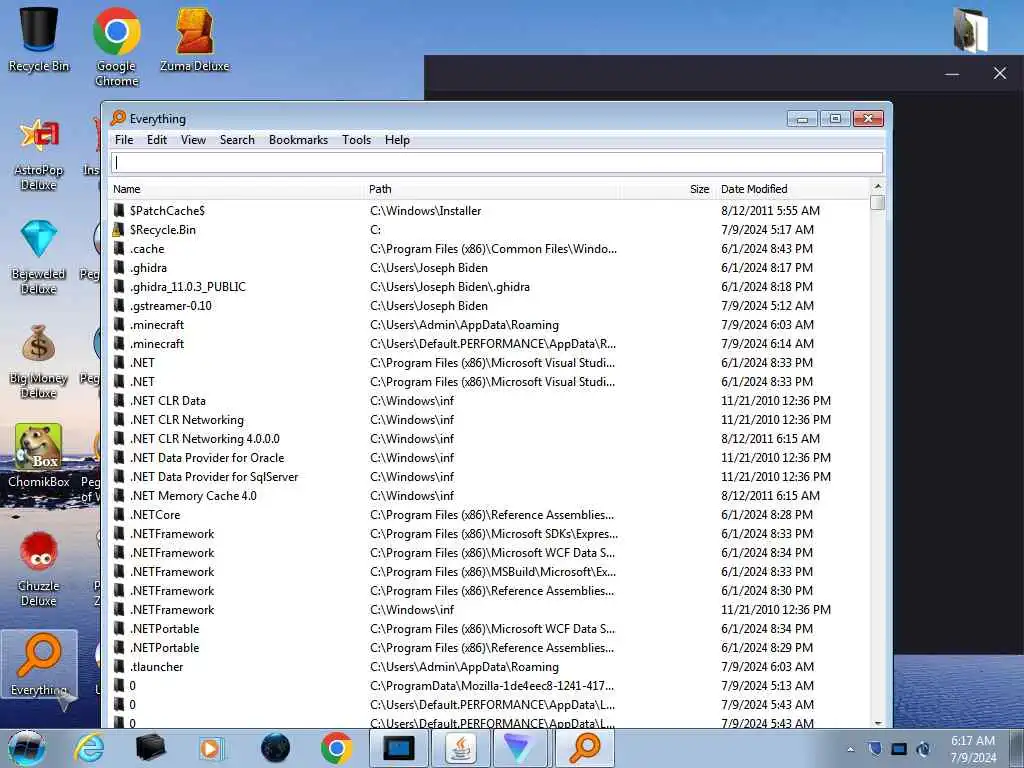Open Zuma Deluxe desktop shortcut

pyautogui.click(x=195, y=40)
